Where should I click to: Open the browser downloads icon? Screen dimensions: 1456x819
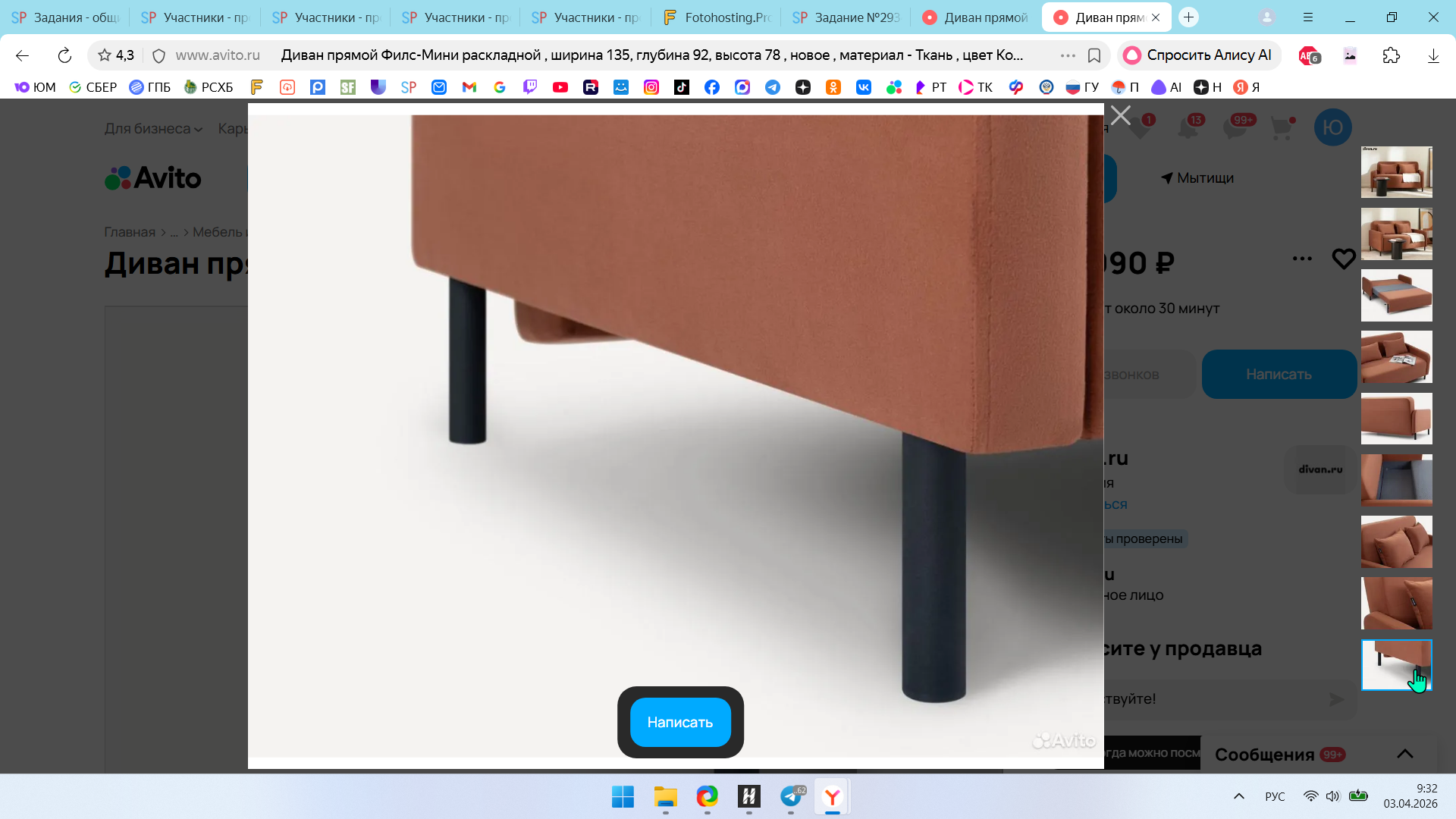pyautogui.click(x=1432, y=55)
